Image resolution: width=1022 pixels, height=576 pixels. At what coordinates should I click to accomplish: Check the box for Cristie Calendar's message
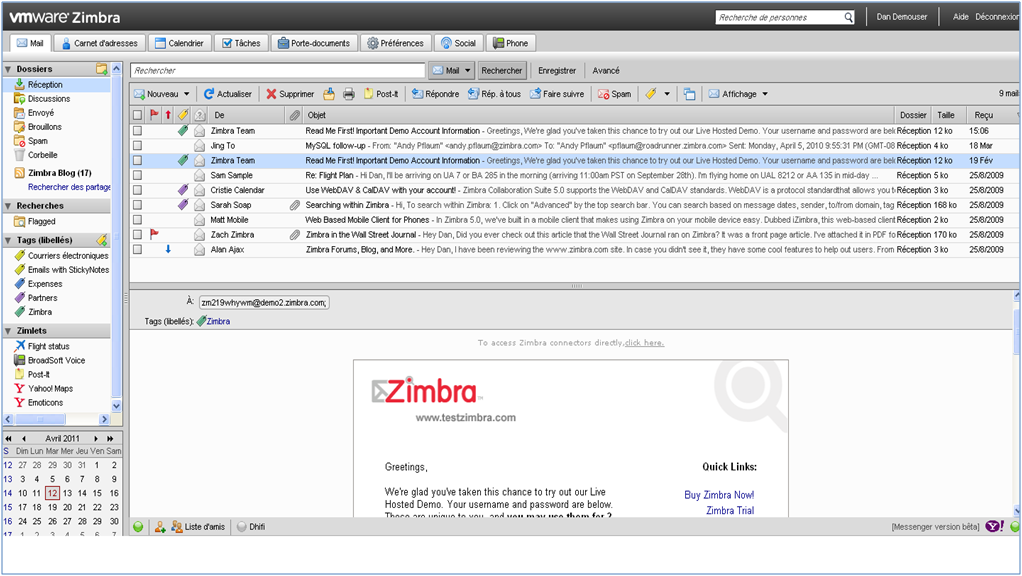click(138, 190)
